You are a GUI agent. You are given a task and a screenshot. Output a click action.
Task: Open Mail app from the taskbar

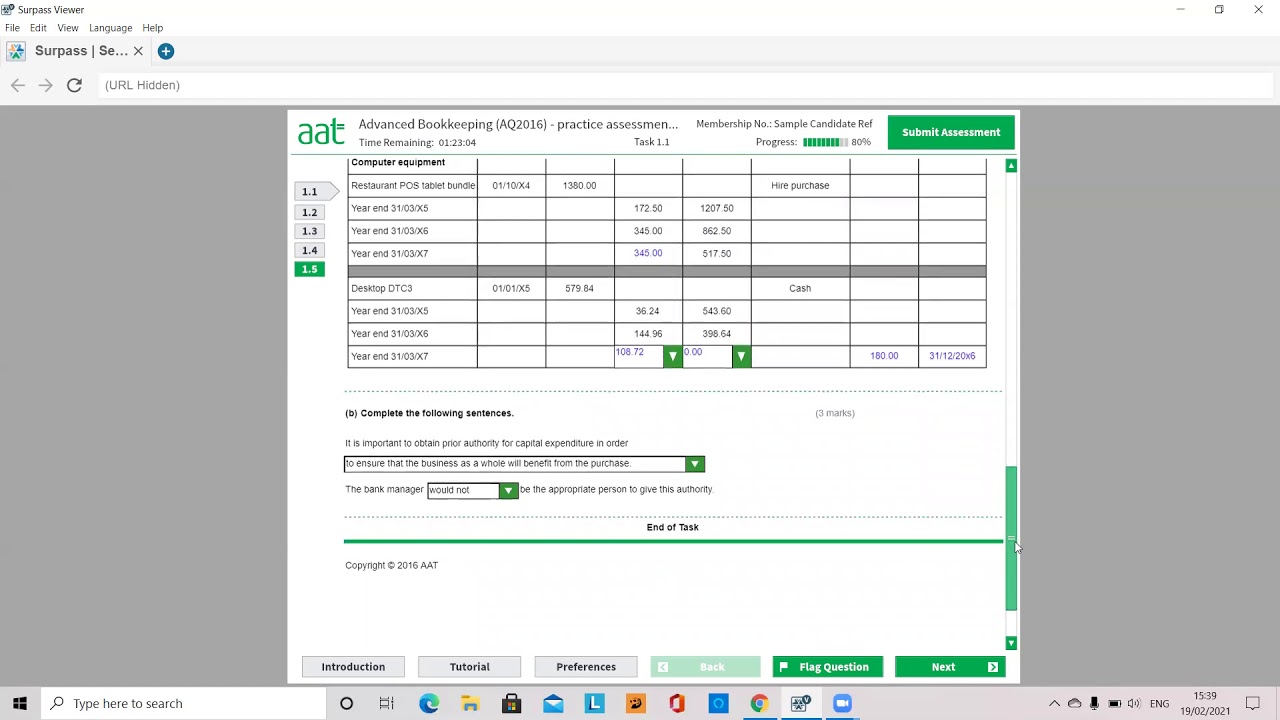(553, 703)
